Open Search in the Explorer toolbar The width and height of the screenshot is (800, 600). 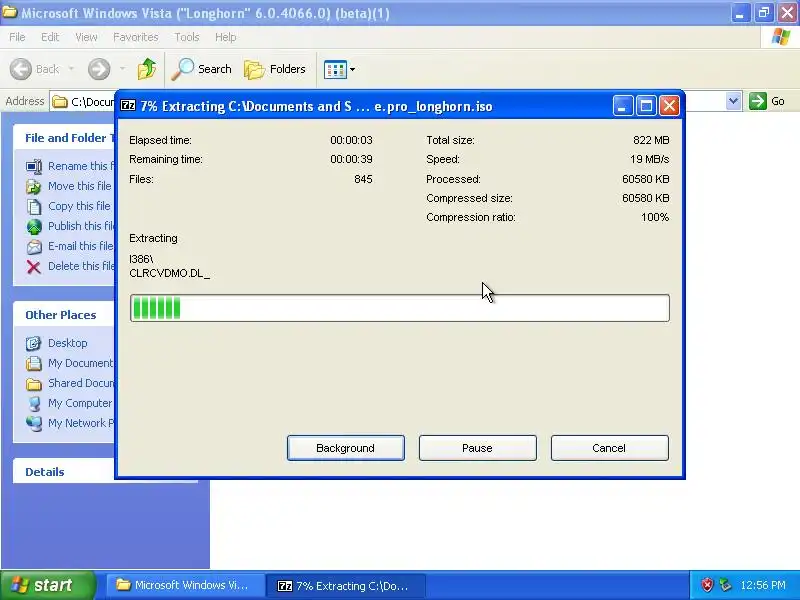click(x=202, y=69)
